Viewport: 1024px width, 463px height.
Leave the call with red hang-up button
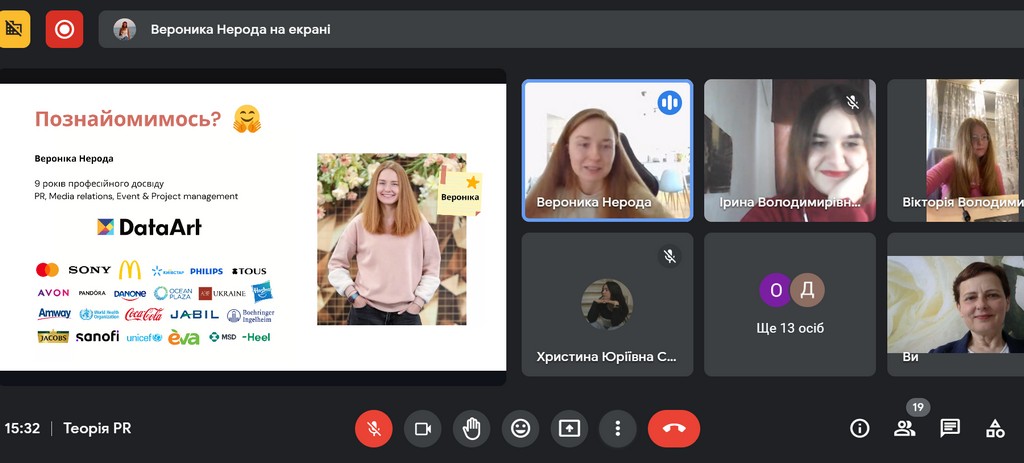point(674,428)
